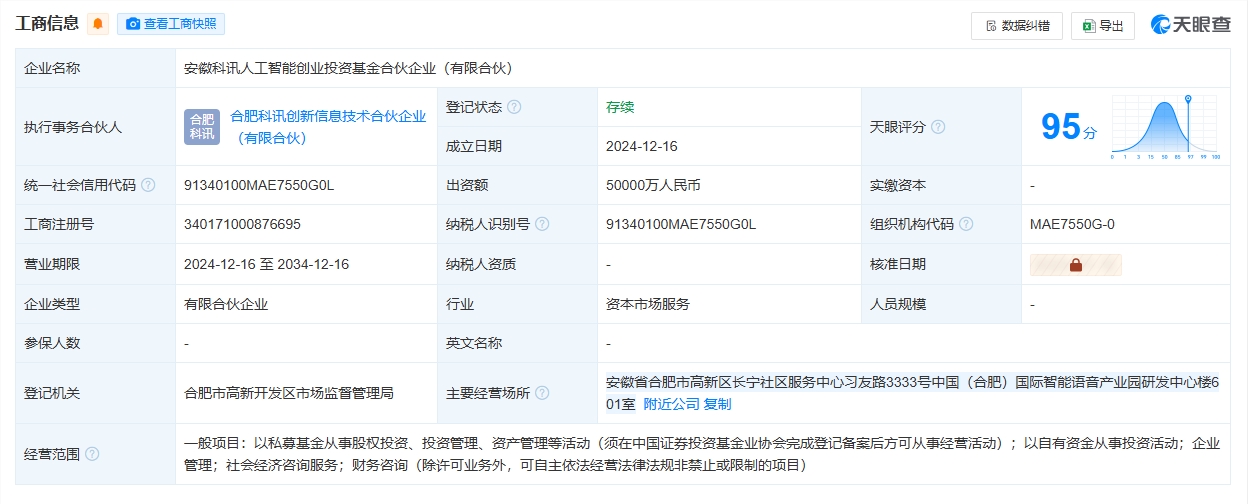Screen dimensions: 1248x504
Task: Click 复制 to copy the address
Action: [x=717, y=404]
